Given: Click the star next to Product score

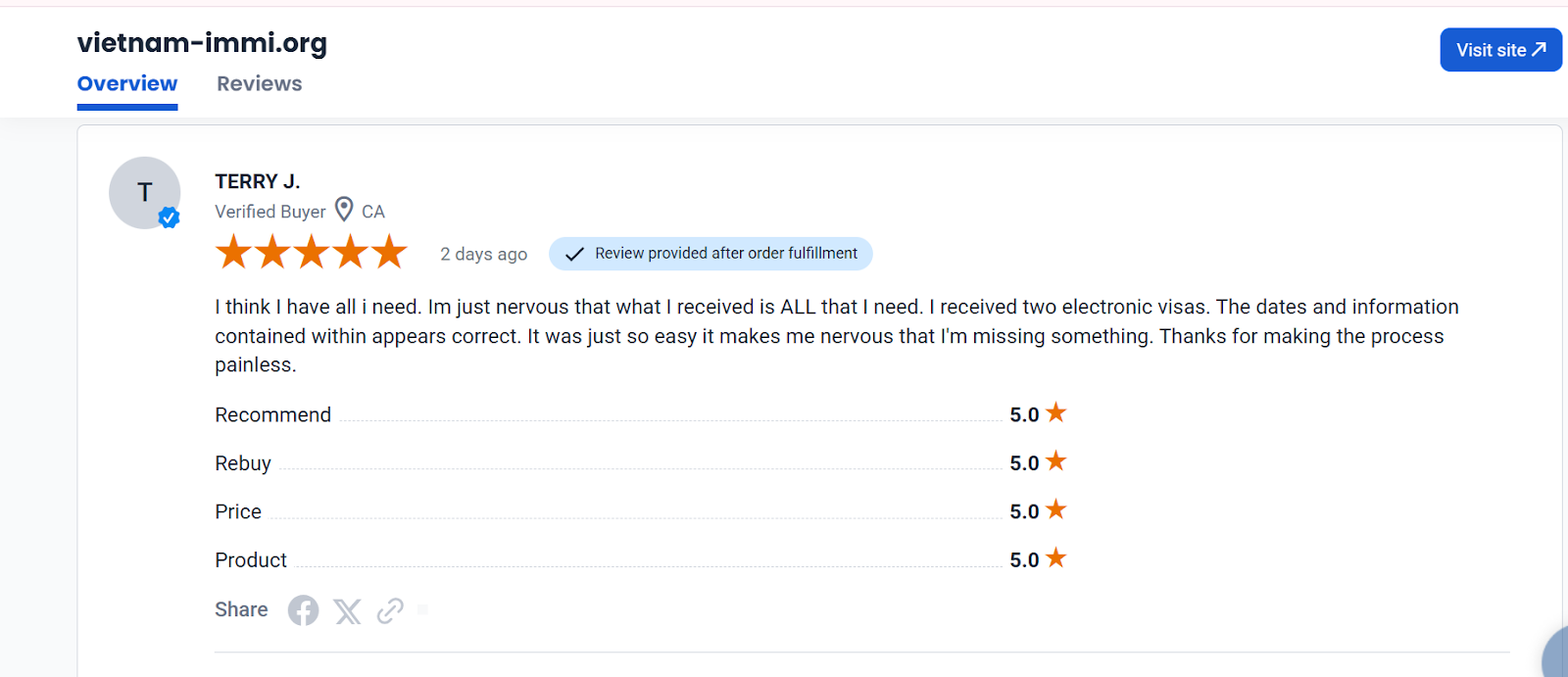Looking at the screenshot, I should (1055, 557).
